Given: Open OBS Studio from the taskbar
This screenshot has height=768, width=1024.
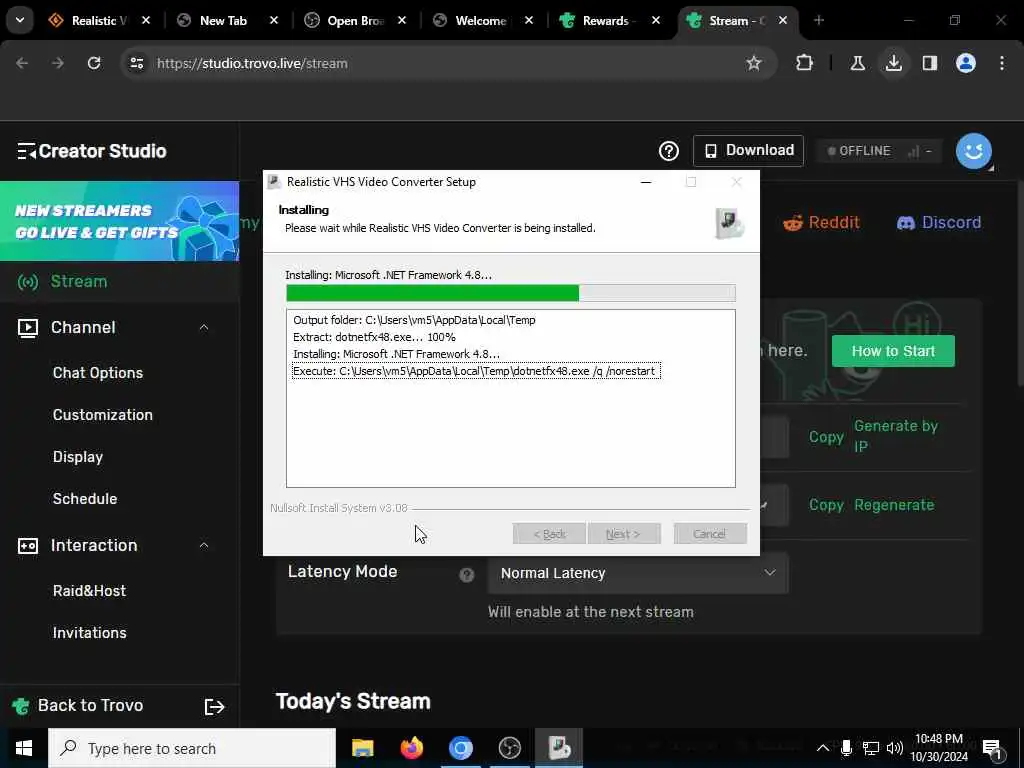Looking at the screenshot, I should point(509,748).
